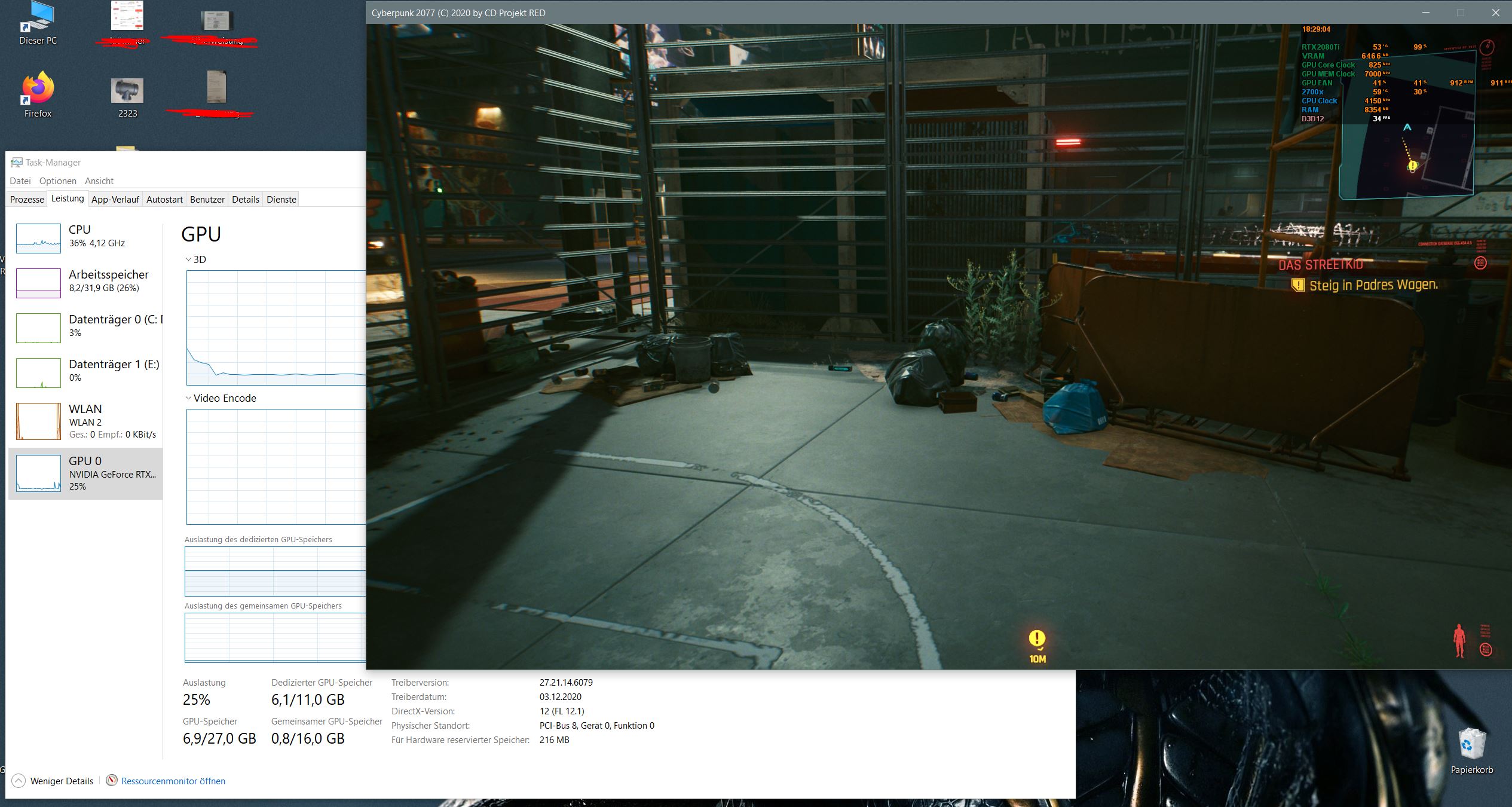1512x807 pixels.
Task: Open the Optionen menu
Action: pyautogui.click(x=57, y=181)
